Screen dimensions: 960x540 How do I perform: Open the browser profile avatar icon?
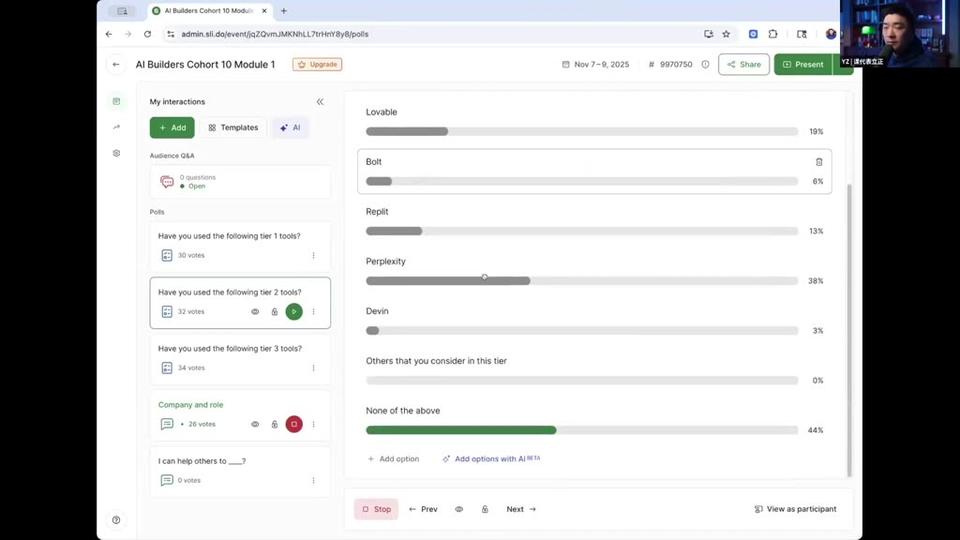tap(831, 34)
